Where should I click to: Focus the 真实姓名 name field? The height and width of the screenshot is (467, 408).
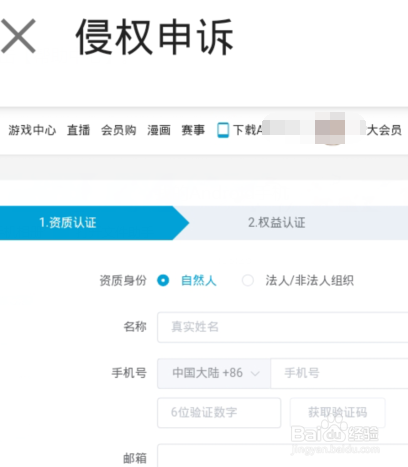pyautogui.click(x=283, y=327)
